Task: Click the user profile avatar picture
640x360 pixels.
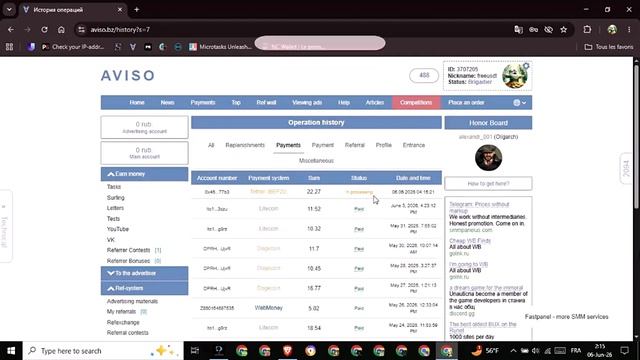Action: click(x=515, y=76)
